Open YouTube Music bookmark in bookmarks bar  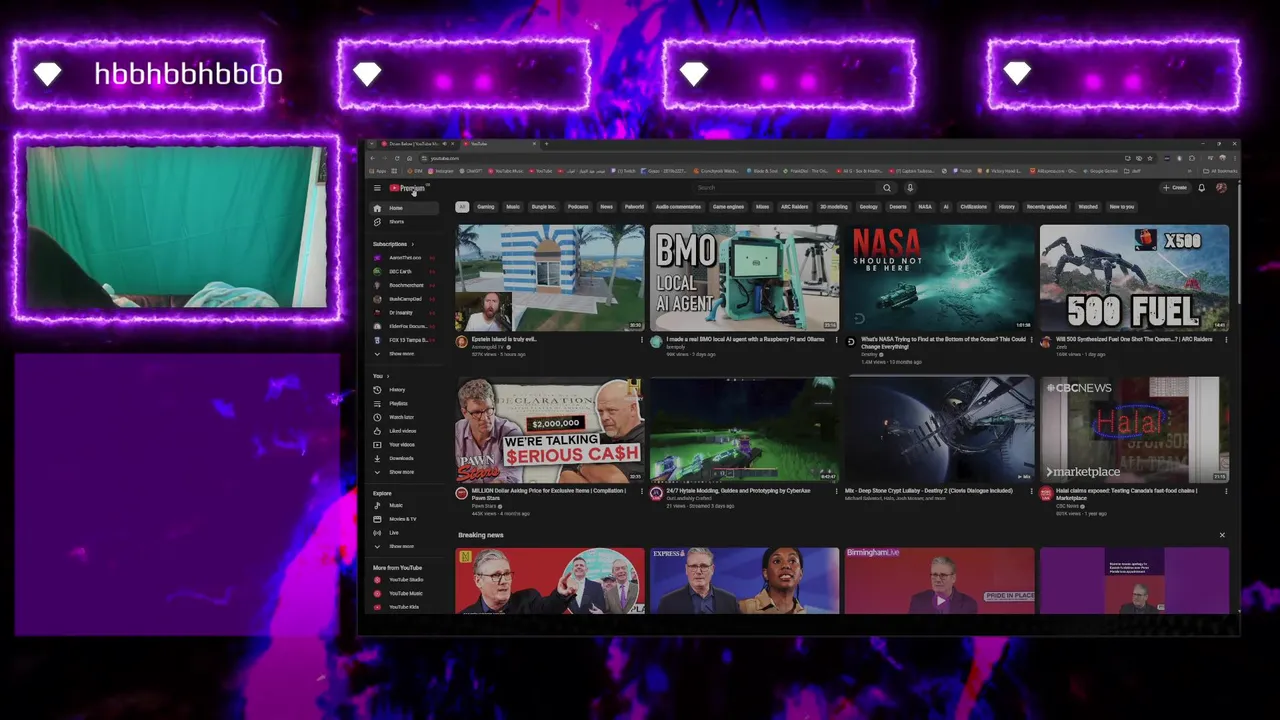[x=506, y=171]
